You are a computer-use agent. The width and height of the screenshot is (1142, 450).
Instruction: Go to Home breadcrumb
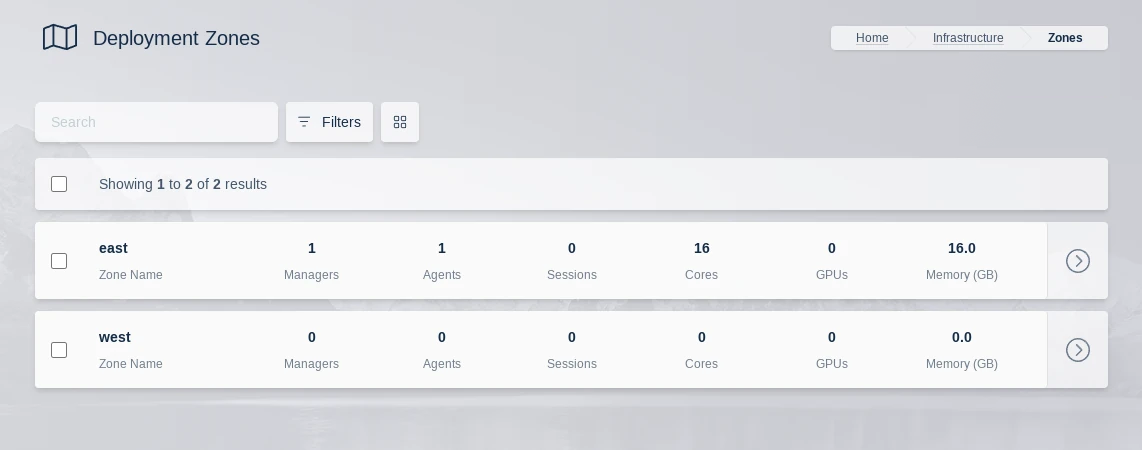coord(872,38)
